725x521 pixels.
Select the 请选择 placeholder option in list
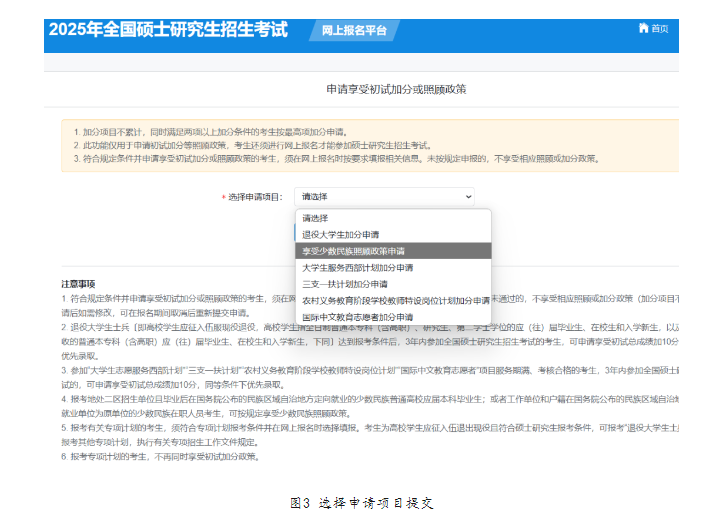[316, 218]
